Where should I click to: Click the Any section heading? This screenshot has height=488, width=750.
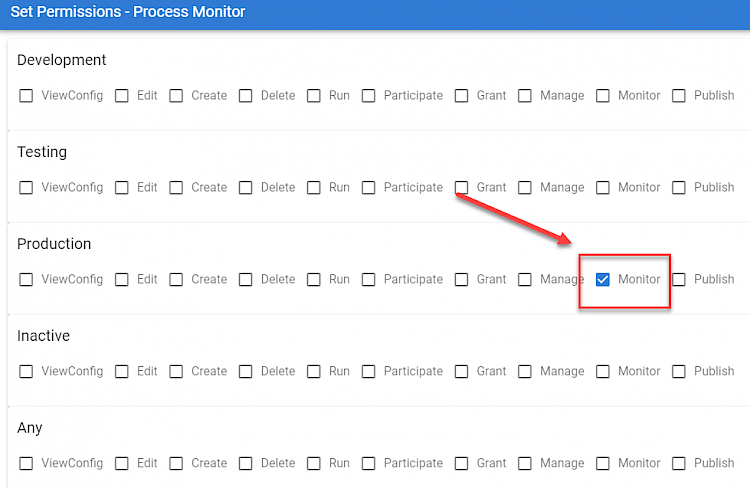coord(30,428)
